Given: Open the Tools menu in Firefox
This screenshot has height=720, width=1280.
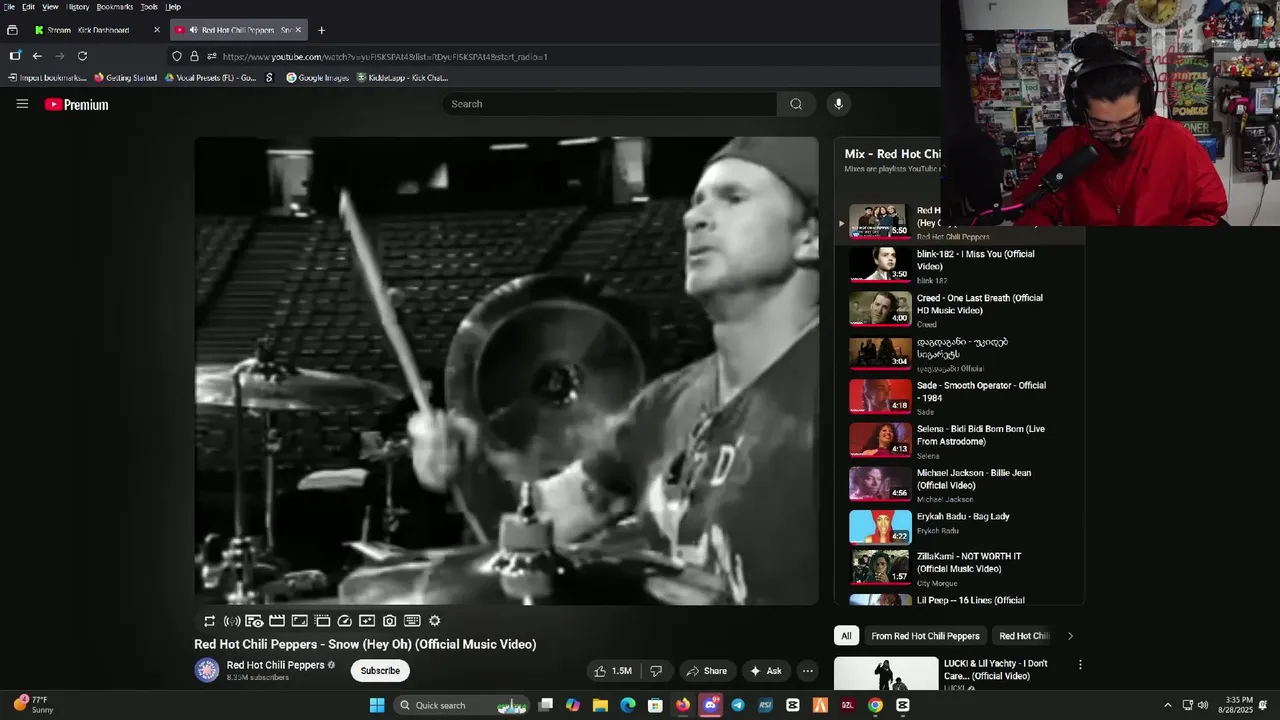Looking at the screenshot, I should 149,7.
